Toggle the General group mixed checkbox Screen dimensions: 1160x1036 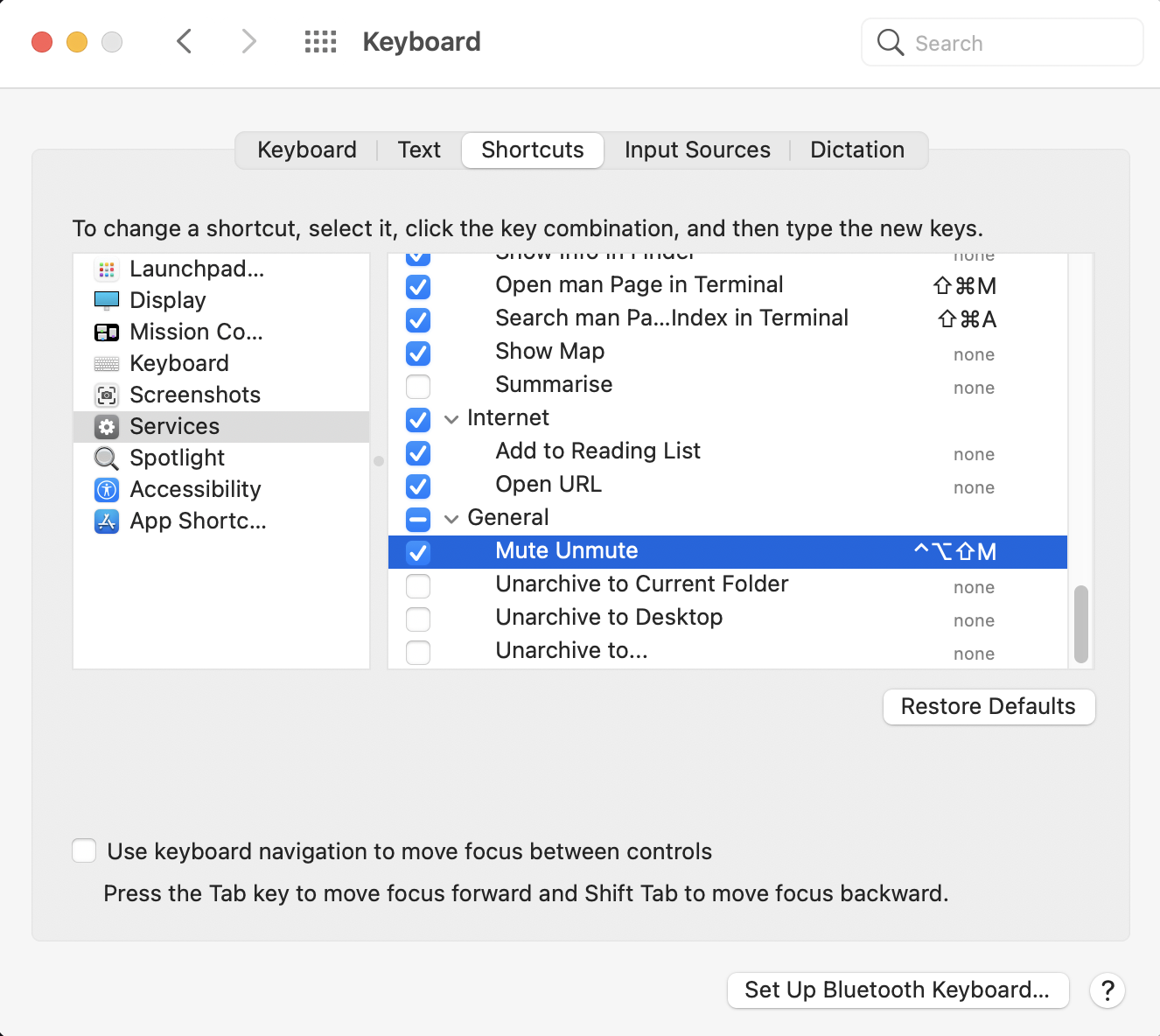click(x=417, y=518)
